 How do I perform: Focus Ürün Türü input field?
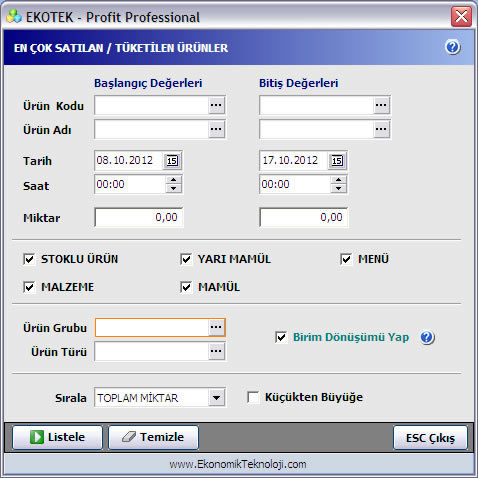pos(152,351)
